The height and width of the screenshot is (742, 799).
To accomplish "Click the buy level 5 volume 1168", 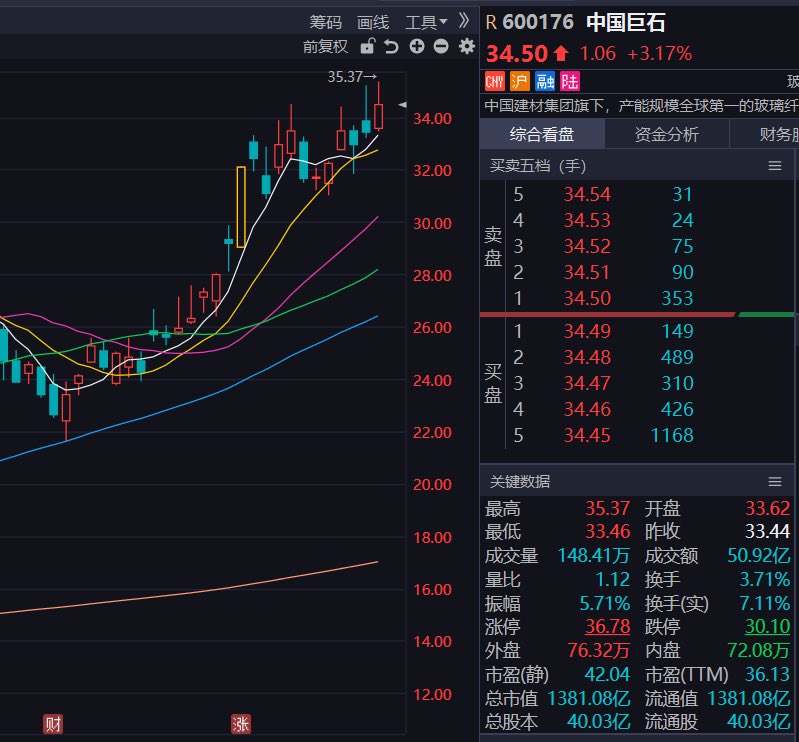I will click(x=672, y=435).
